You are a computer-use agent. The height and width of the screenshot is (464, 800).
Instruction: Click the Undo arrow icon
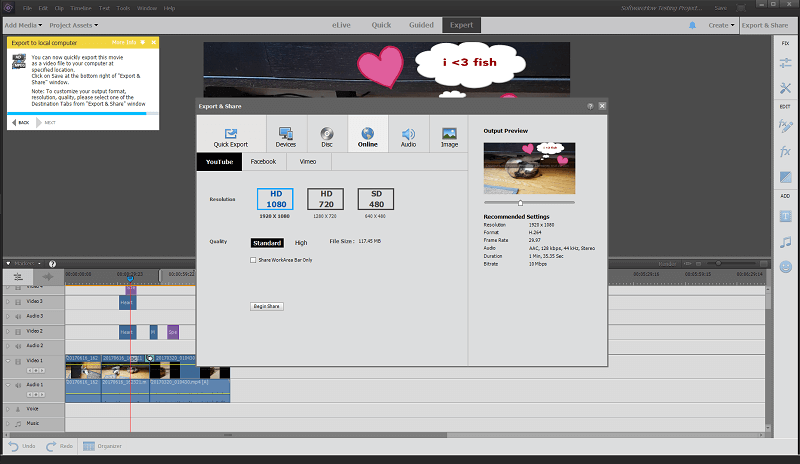13,446
